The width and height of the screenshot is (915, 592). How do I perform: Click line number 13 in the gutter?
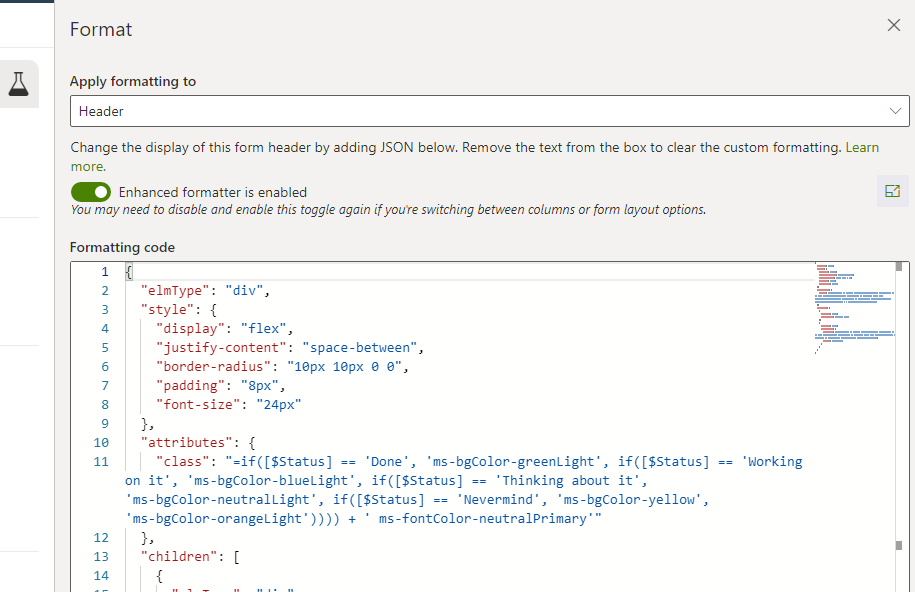click(x=101, y=557)
